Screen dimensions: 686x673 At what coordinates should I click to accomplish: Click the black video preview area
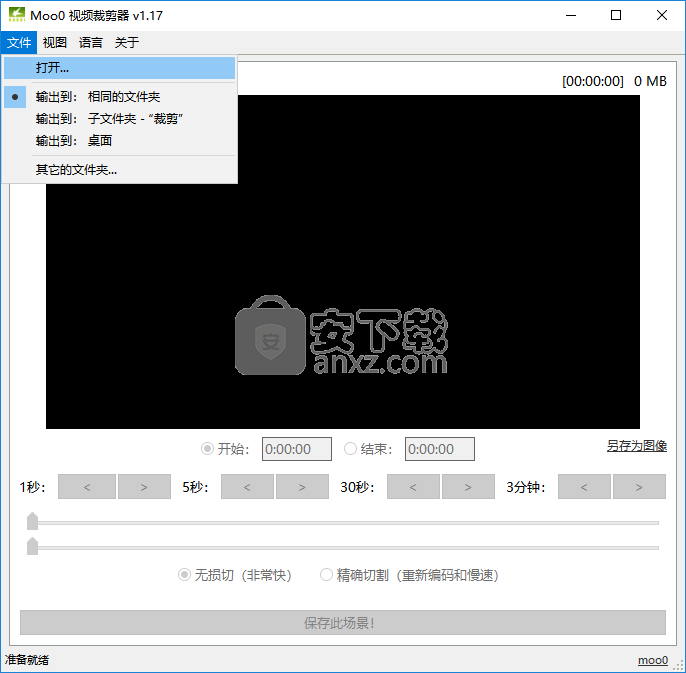[343, 262]
